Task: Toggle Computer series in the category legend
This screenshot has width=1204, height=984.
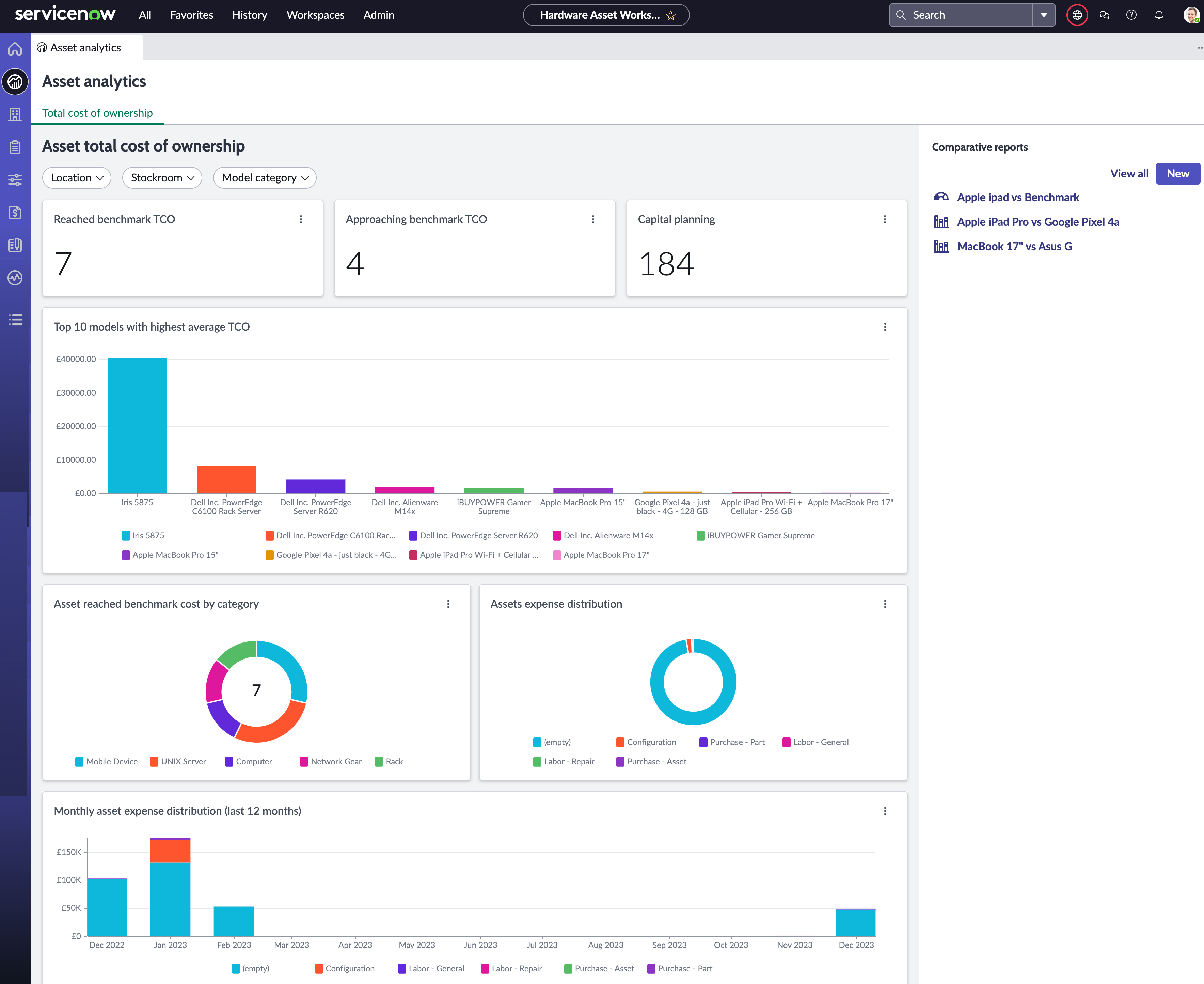Action: click(249, 762)
